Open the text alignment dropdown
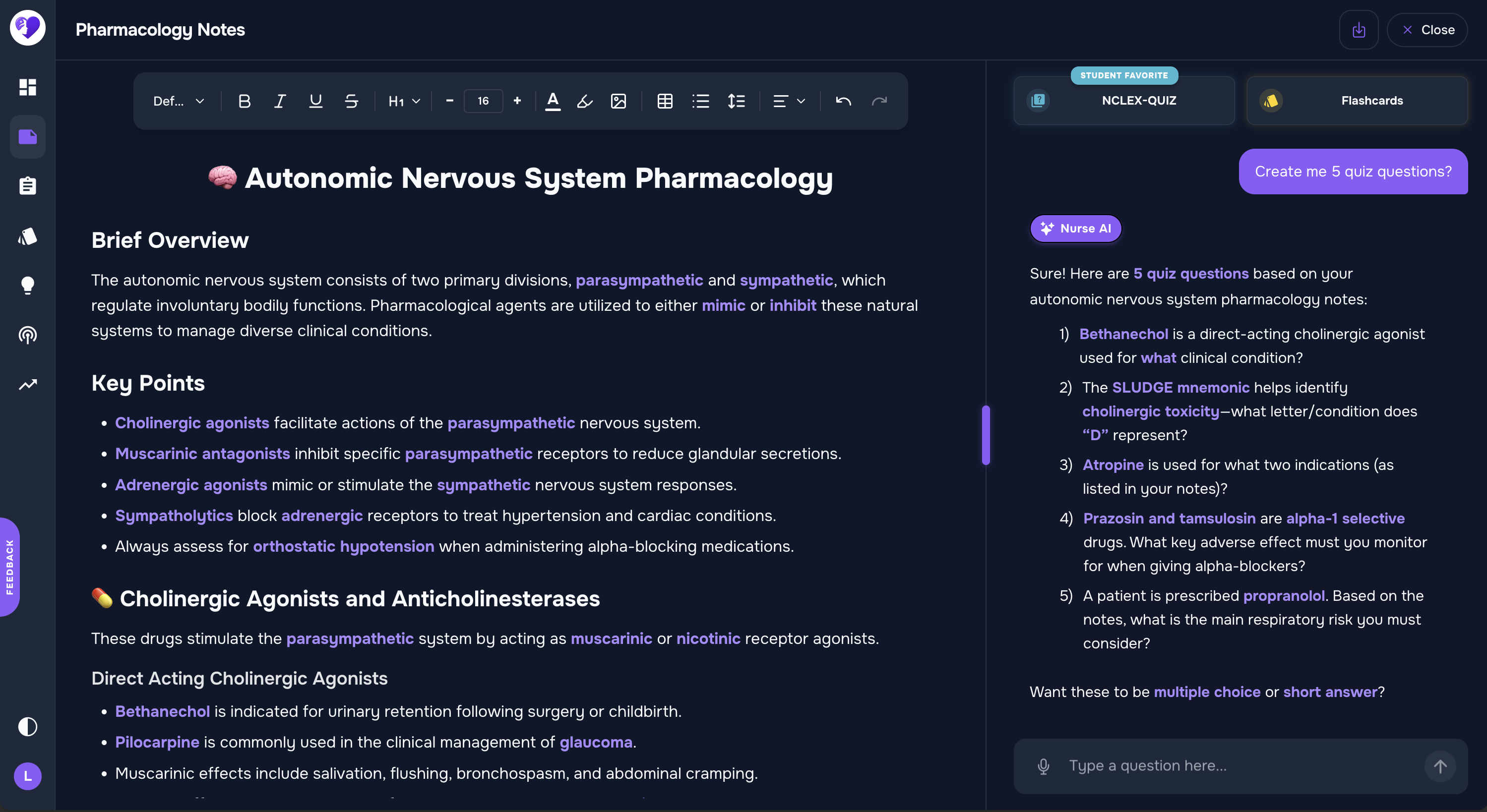 [789, 102]
